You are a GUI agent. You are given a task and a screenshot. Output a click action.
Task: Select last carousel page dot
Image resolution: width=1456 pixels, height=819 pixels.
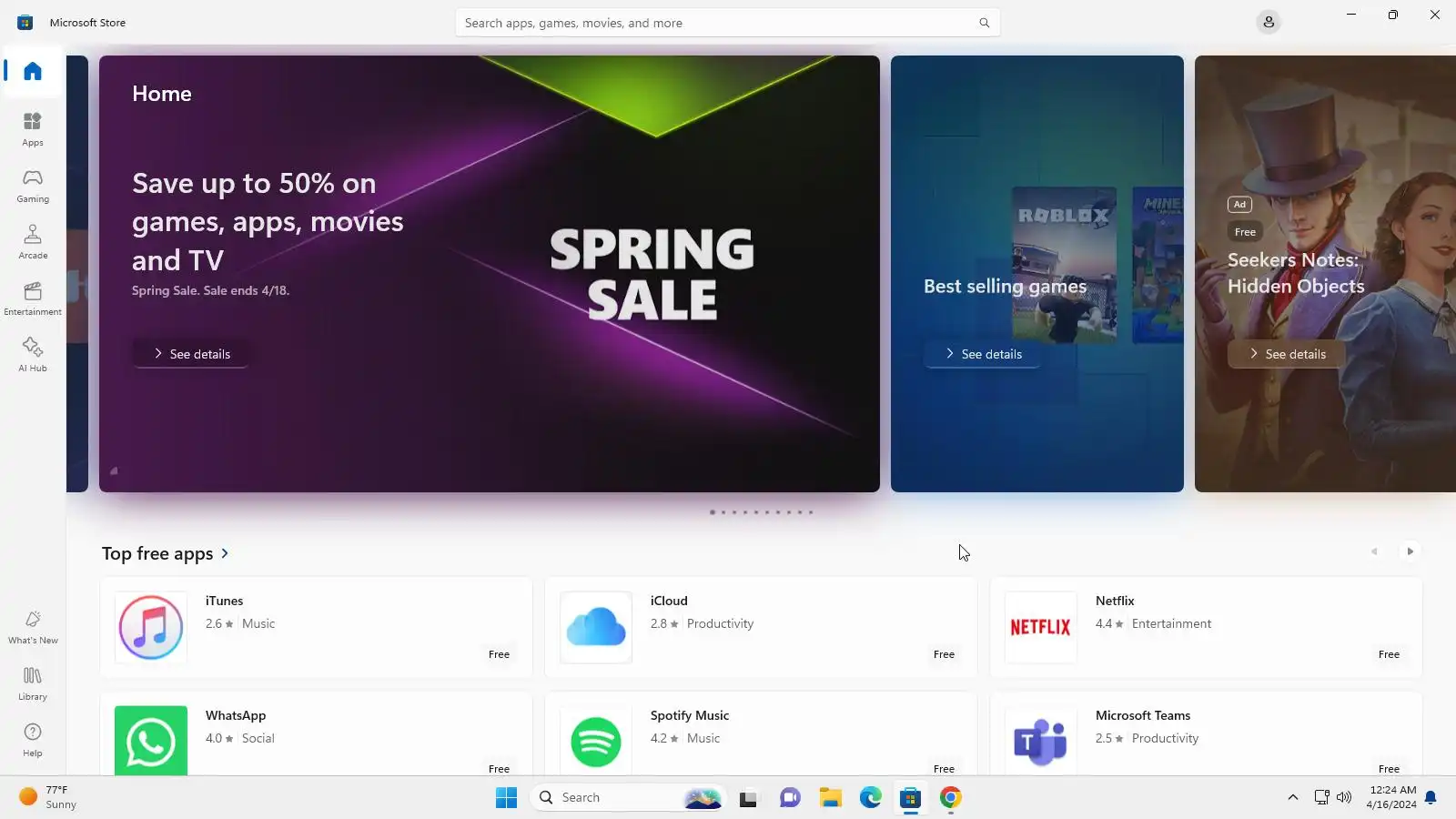811,512
